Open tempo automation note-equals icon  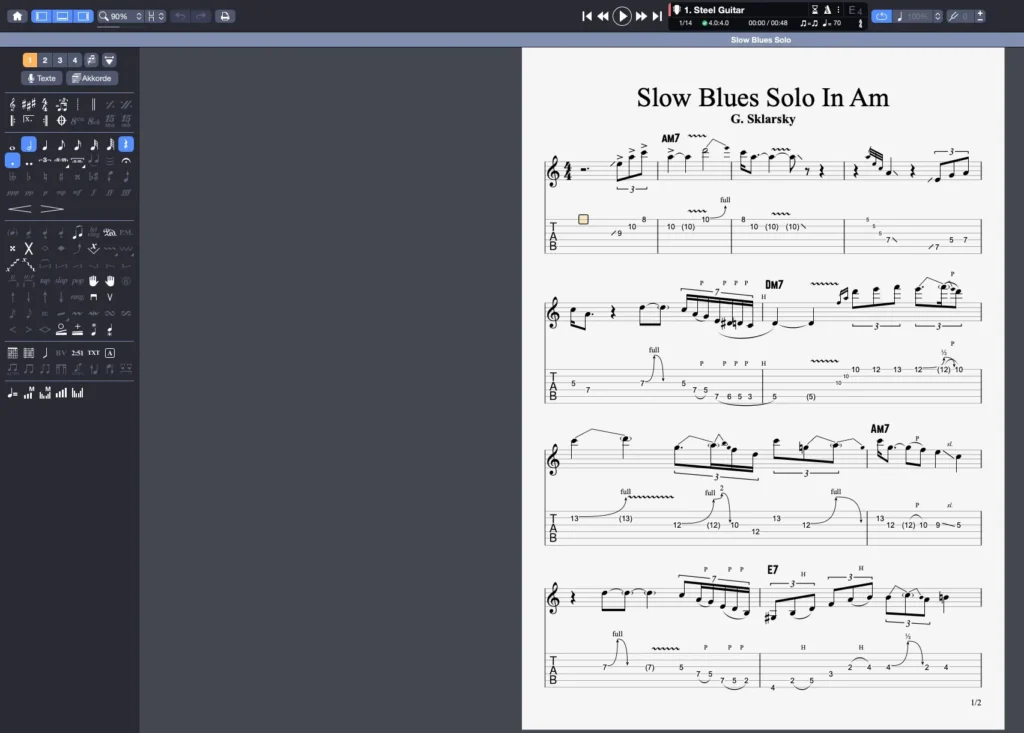pyautogui.click(x=12, y=393)
